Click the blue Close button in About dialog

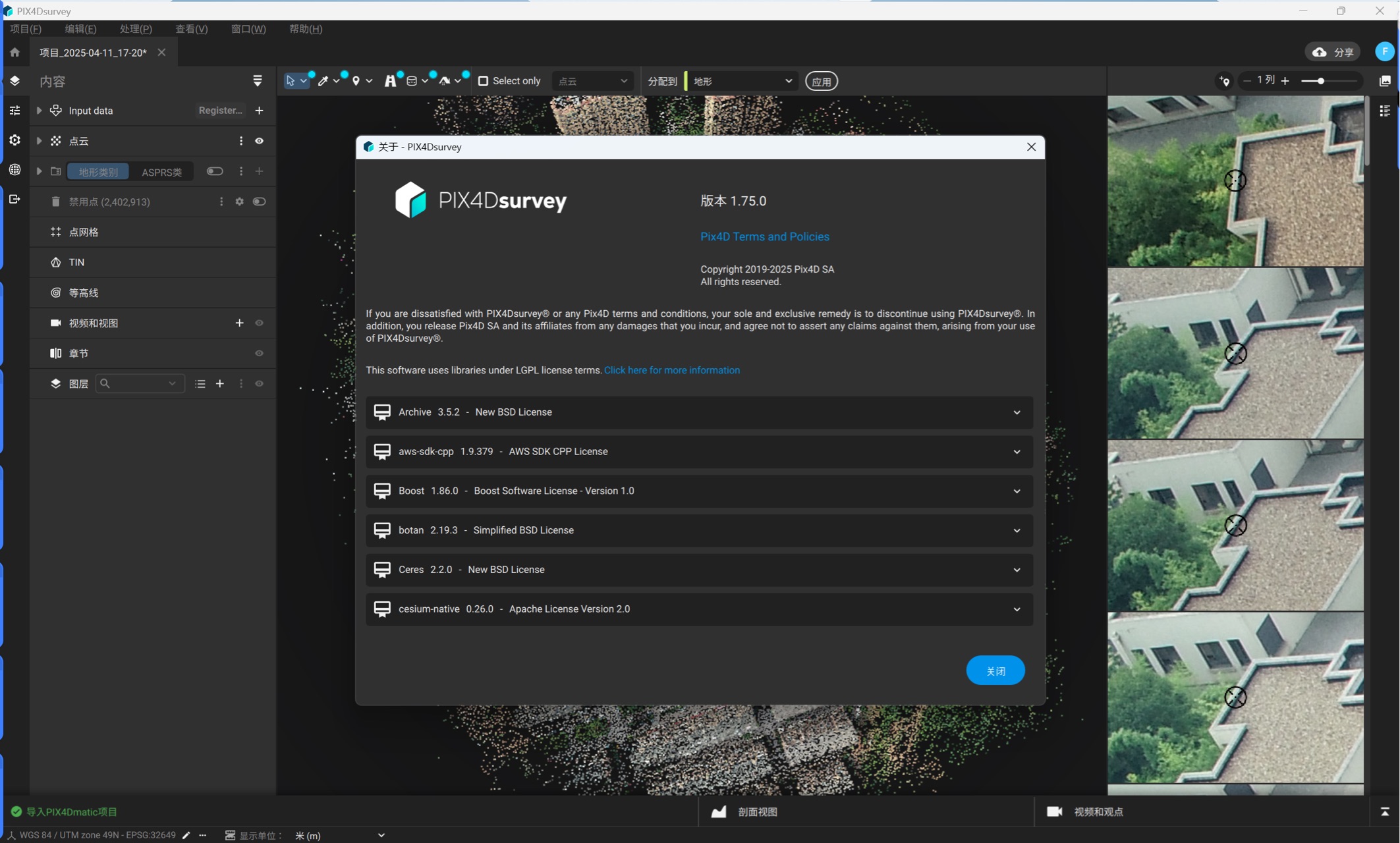coord(995,670)
